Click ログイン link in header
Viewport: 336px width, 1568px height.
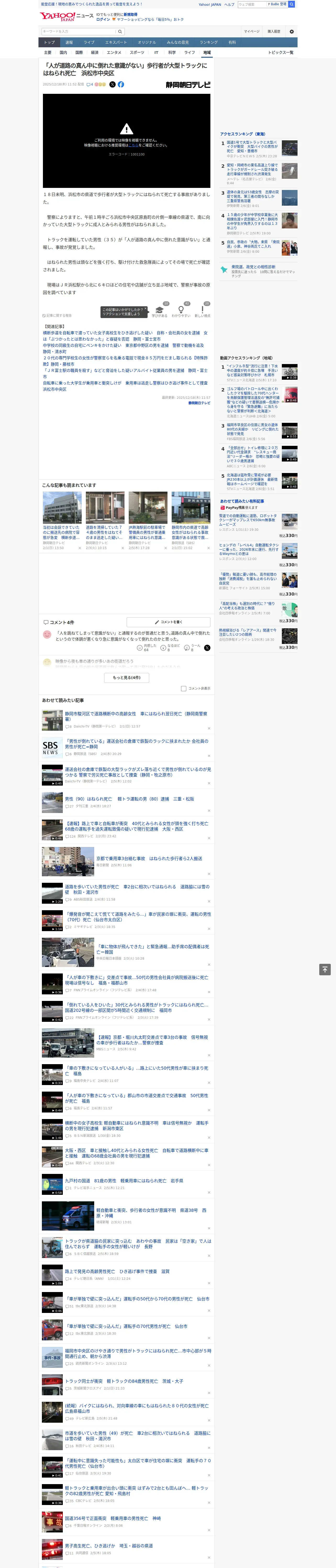point(103,20)
